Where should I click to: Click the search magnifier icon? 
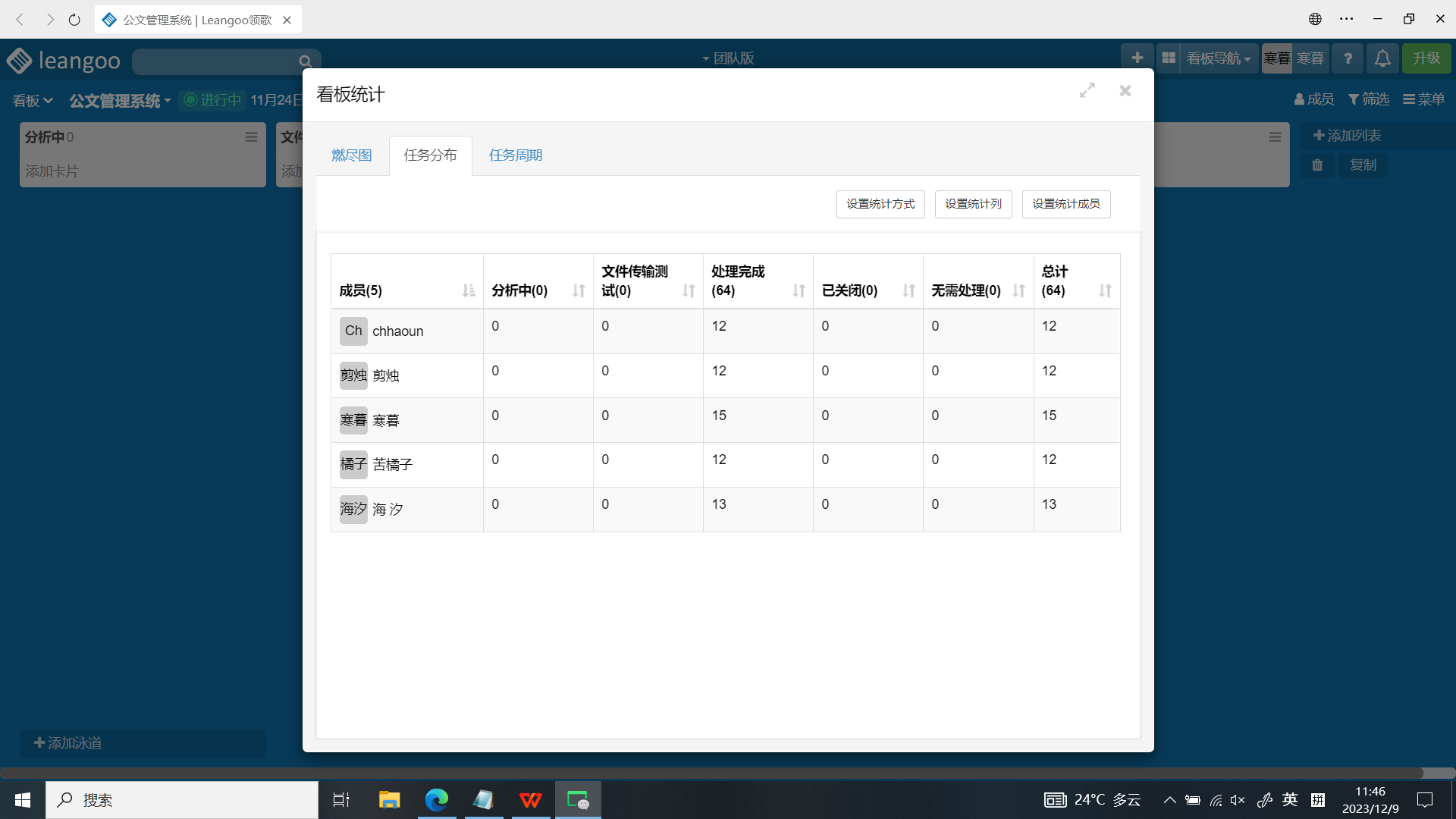coord(305,61)
